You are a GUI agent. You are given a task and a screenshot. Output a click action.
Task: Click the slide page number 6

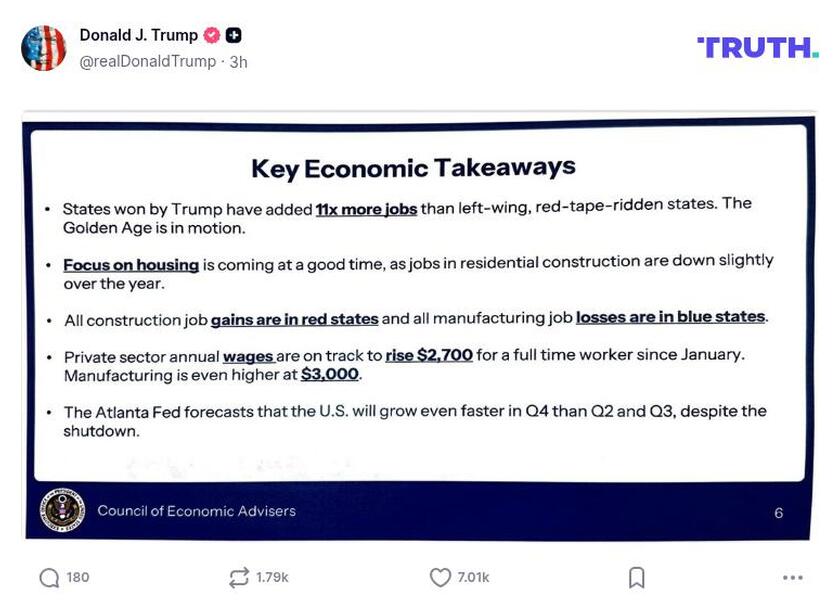point(779,513)
